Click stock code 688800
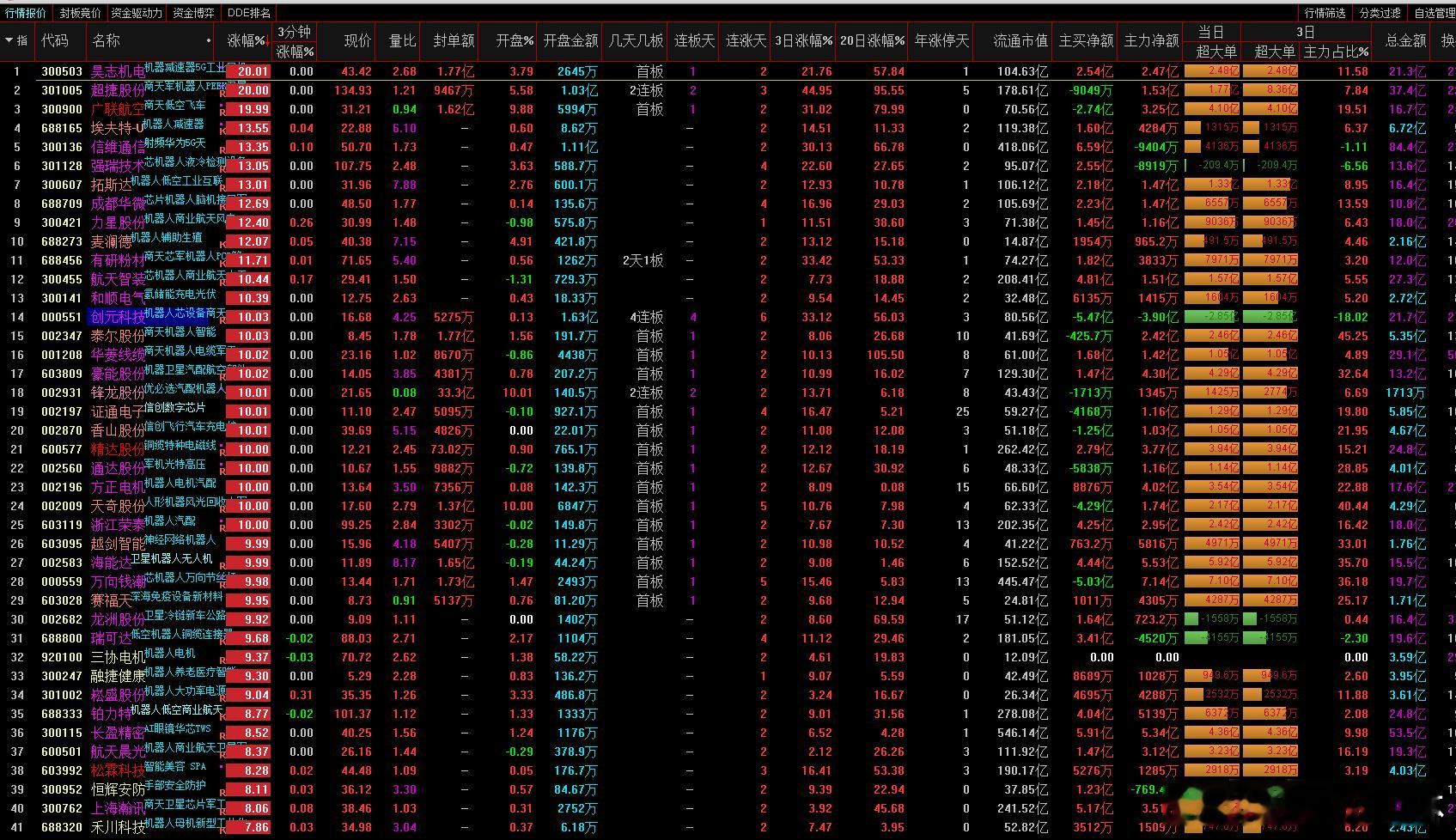This screenshot has height=840, width=1456. click(62, 638)
